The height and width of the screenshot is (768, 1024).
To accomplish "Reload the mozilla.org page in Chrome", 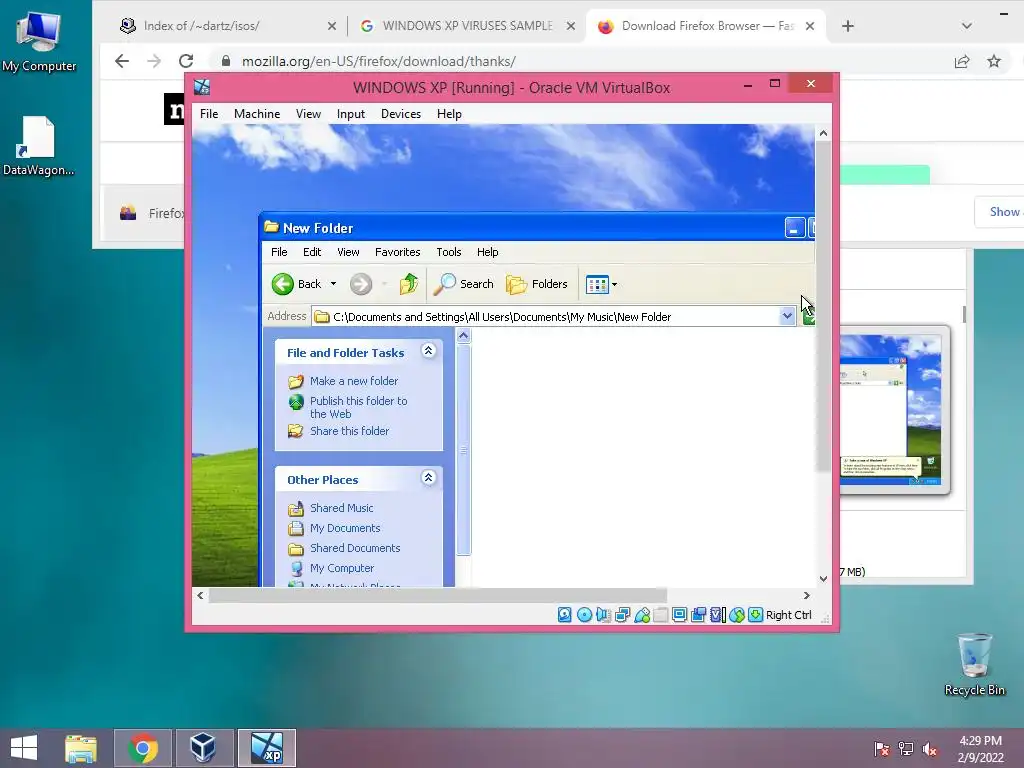I will (x=186, y=61).
